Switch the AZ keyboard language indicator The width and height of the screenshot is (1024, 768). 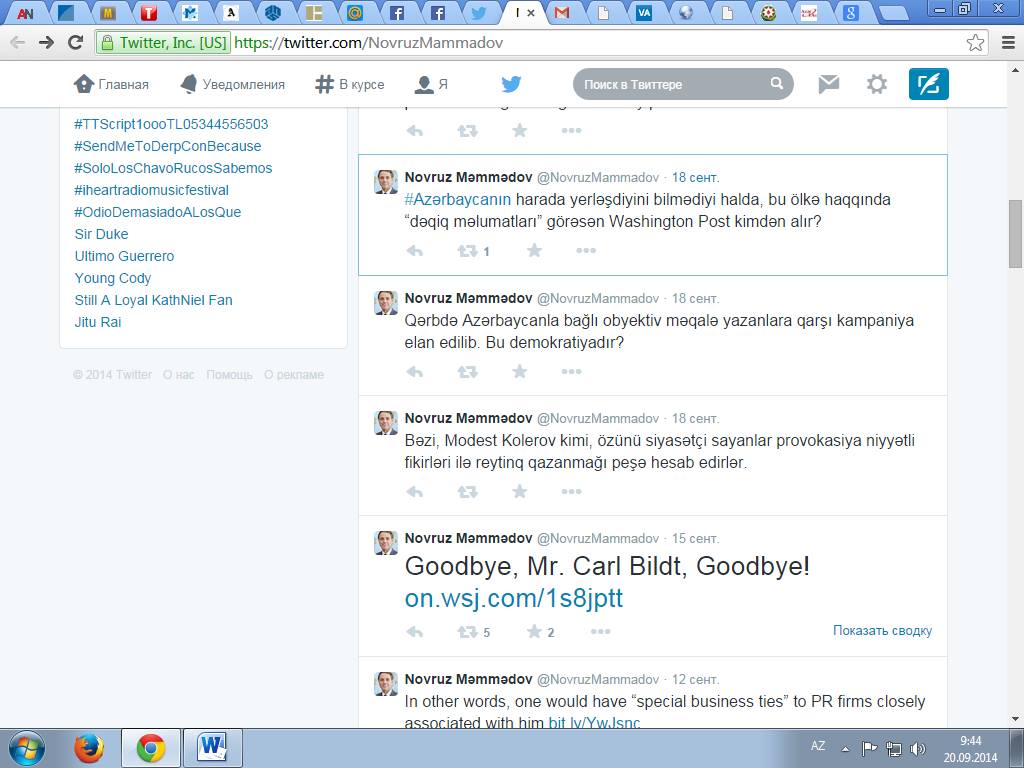[818, 746]
